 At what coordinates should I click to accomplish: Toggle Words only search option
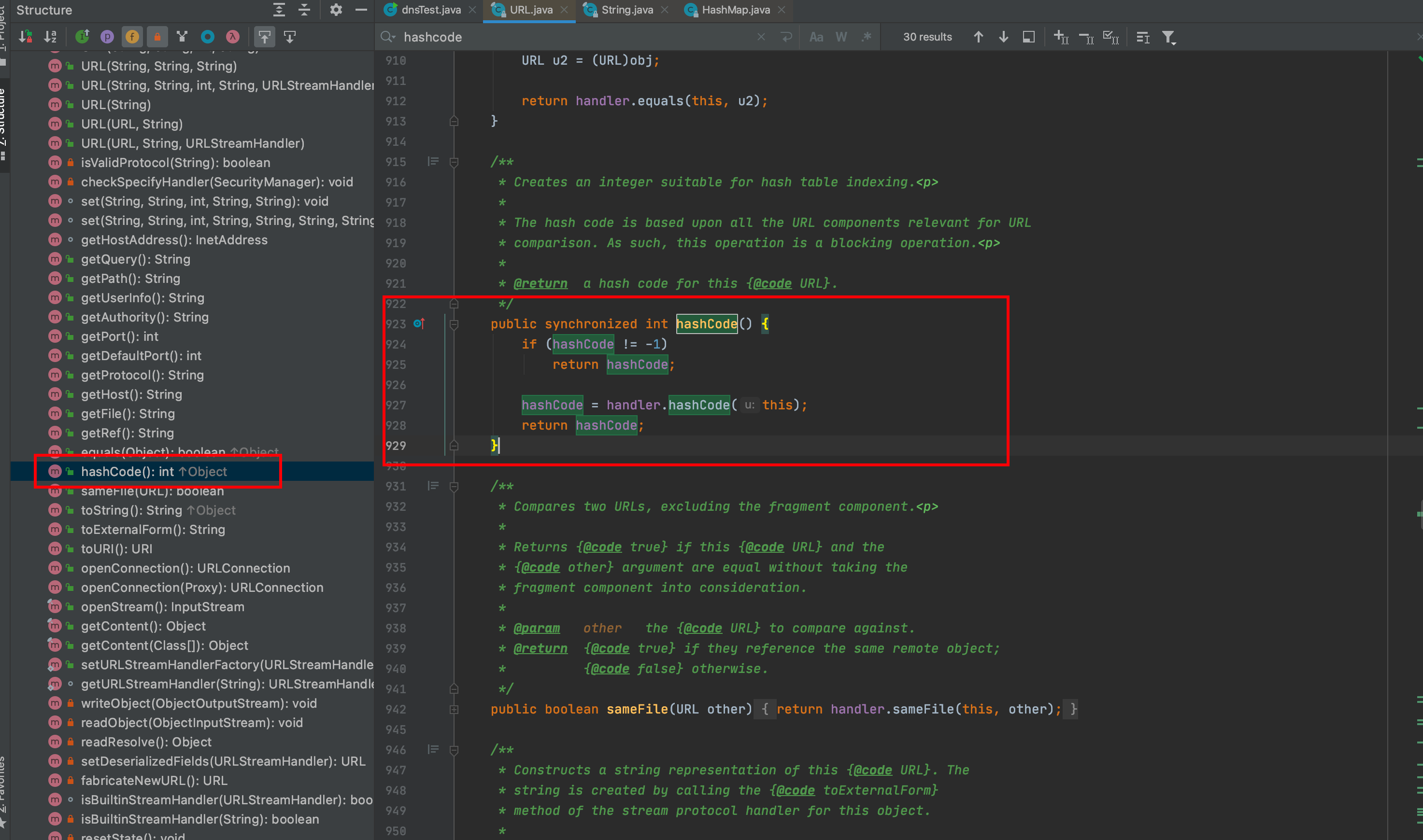point(841,37)
